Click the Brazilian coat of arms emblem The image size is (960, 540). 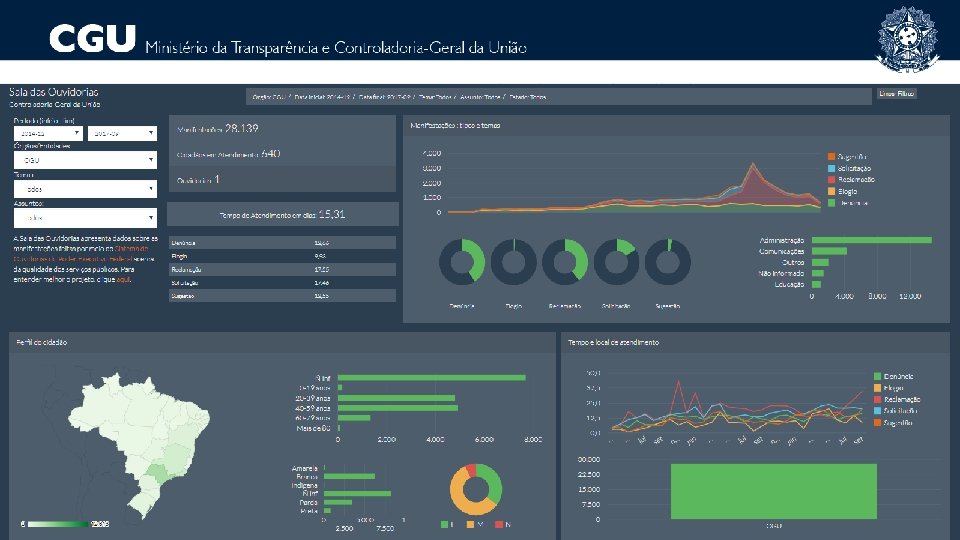pyautogui.click(x=907, y=40)
